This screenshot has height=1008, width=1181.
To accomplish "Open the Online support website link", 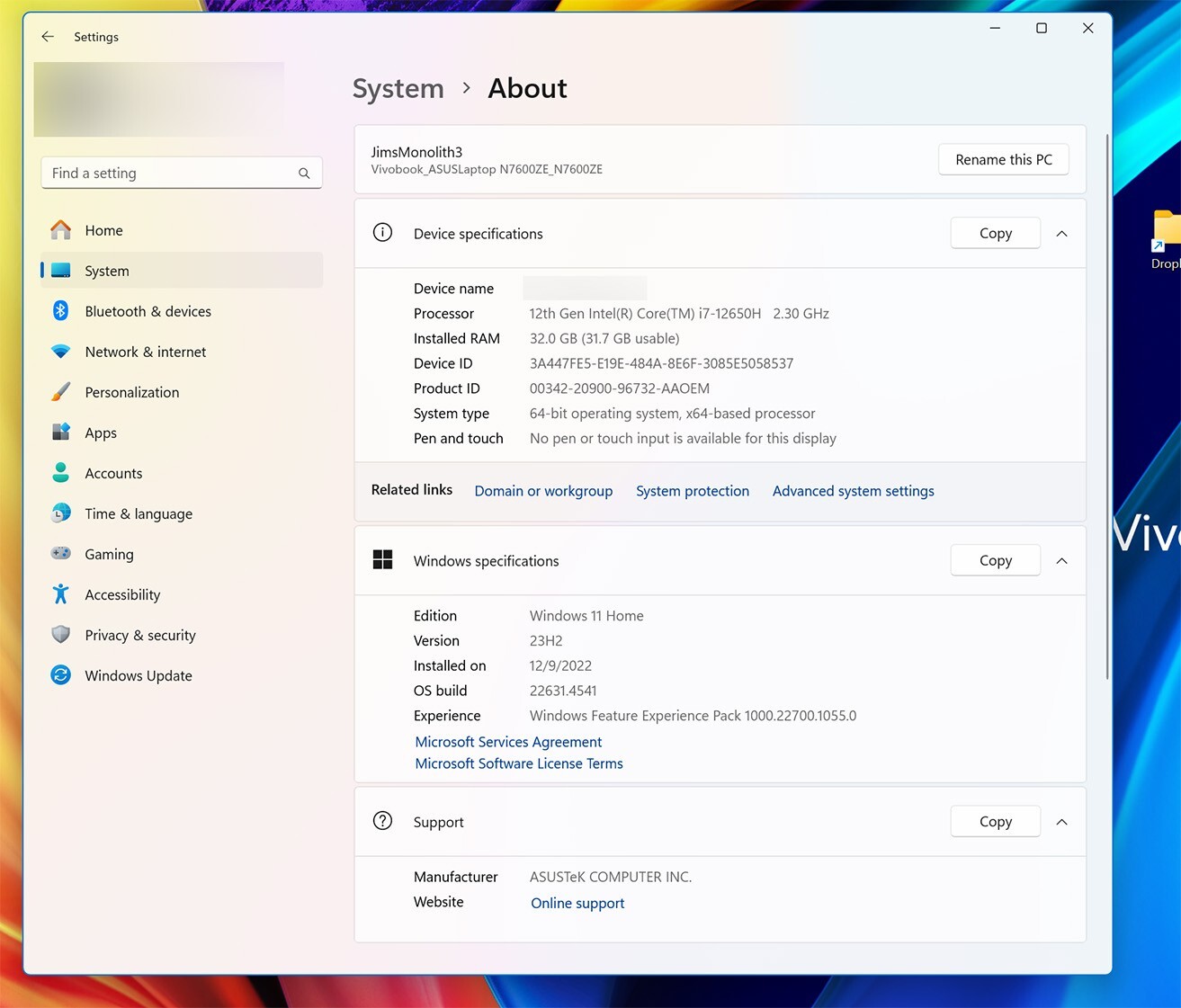I will (577, 903).
